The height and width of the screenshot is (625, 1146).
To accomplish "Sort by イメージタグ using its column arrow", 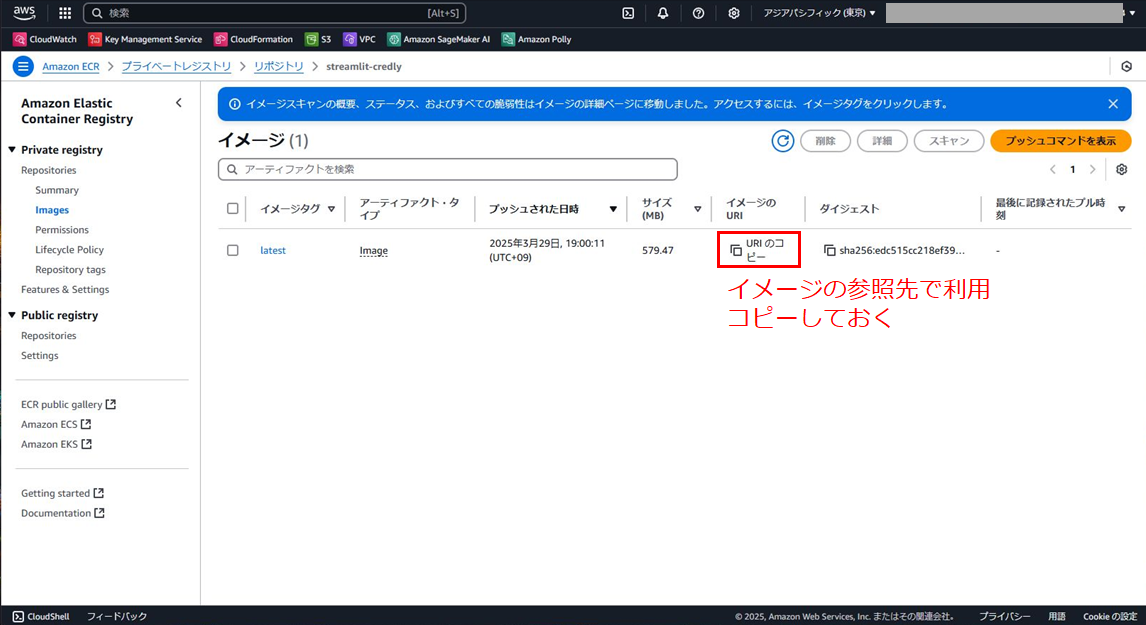I will point(330,208).
